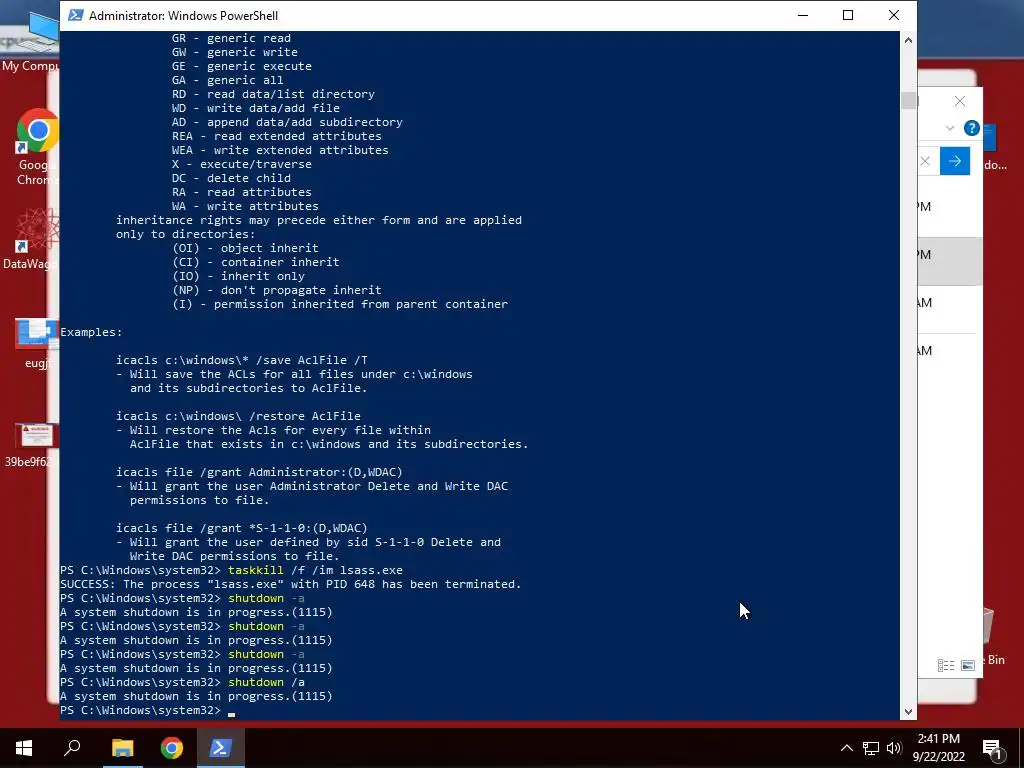
Task: Click the PowerShell title bar icon
Action: coord(76,15)
